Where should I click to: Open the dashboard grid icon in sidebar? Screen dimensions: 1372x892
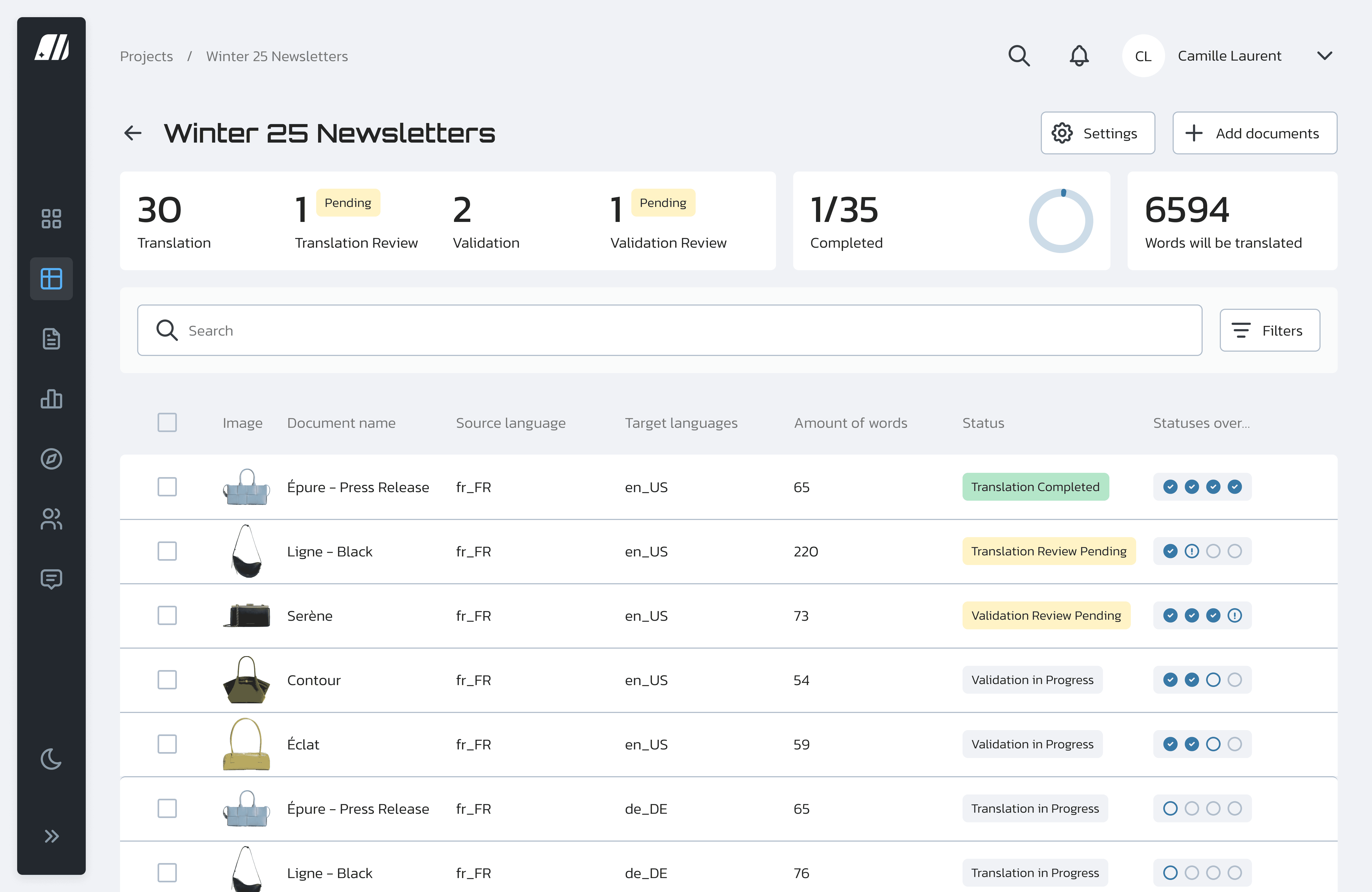coord(51,219)
